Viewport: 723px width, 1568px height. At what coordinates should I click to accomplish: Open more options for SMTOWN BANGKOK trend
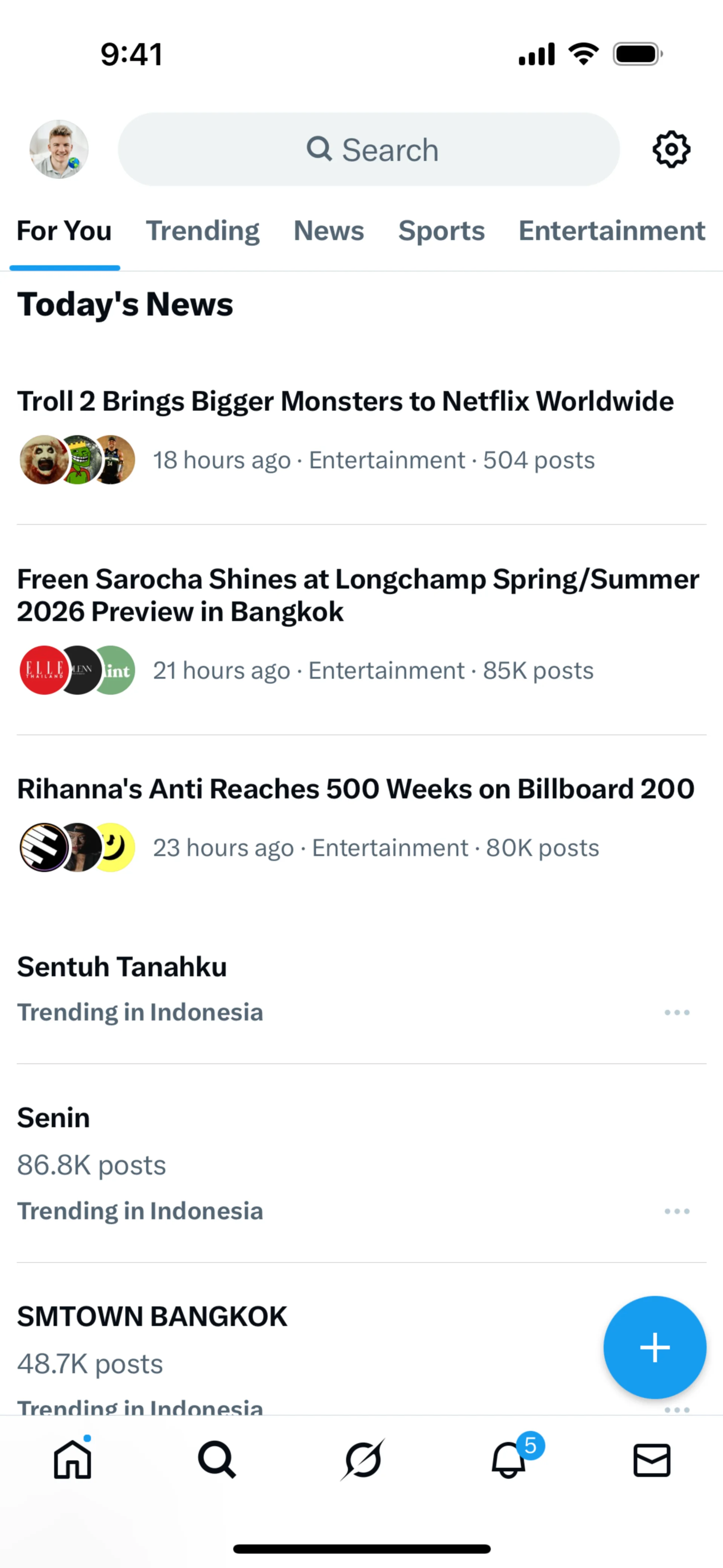pos(677,1409)
